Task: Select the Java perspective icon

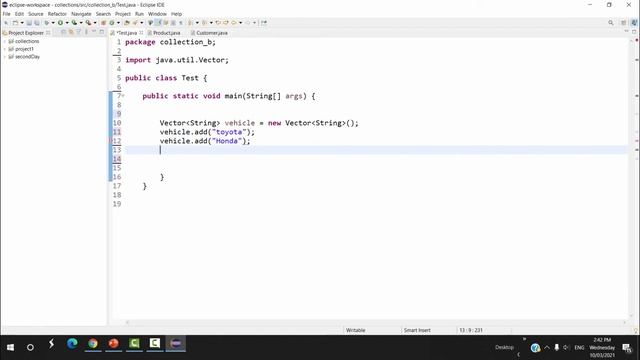Action: tap(634, 23)
